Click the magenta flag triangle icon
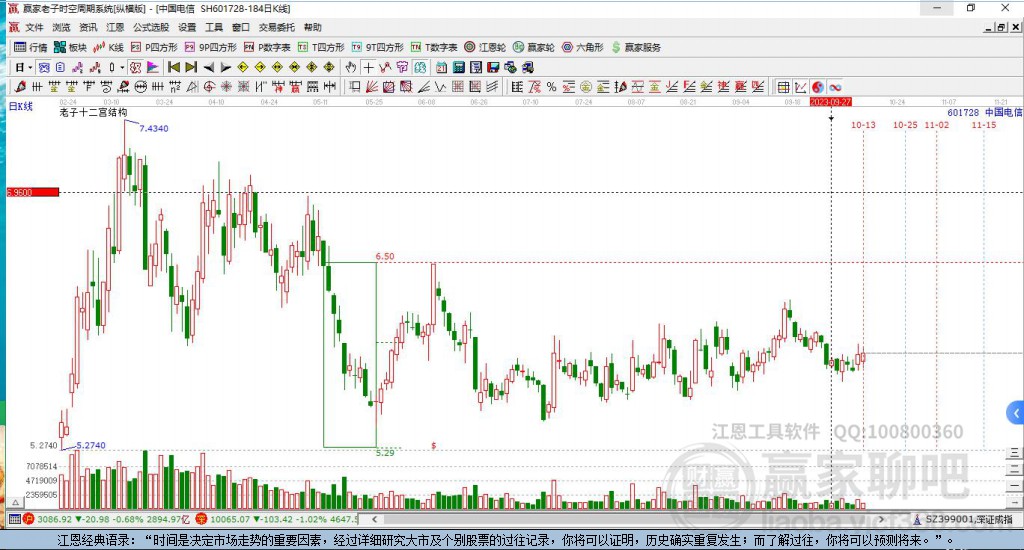The image size is (1024, 550). 152,67
